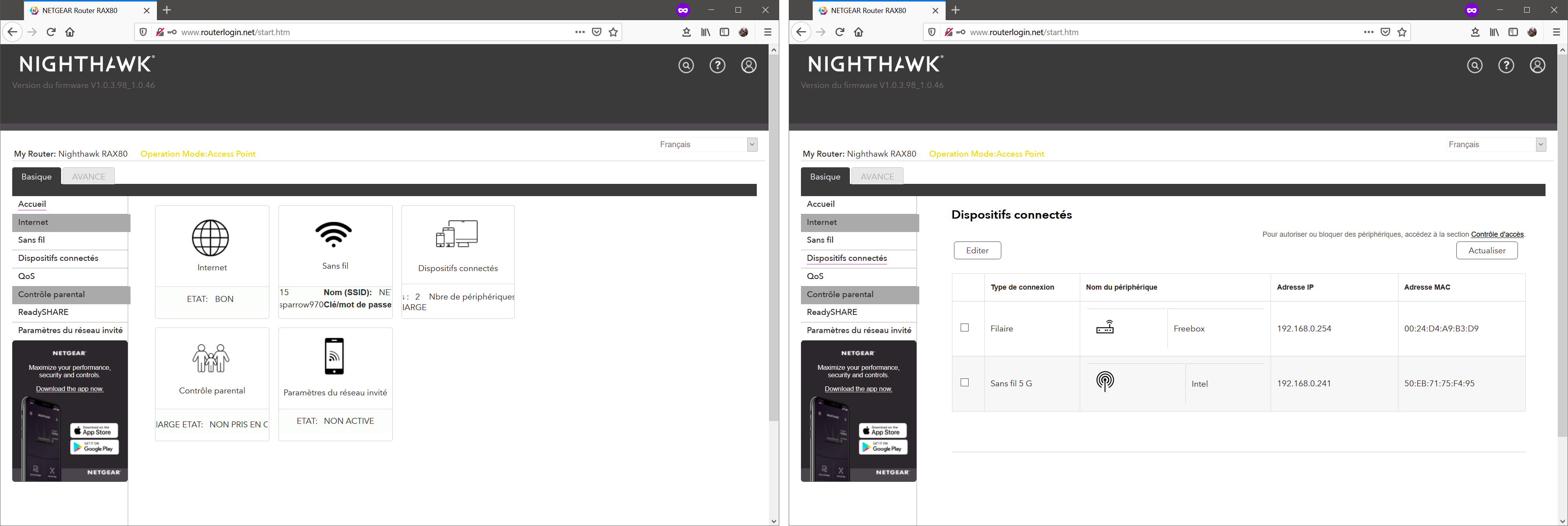
Task: Click the Nighthawk search icon in right window
Action: (1474, 65)
